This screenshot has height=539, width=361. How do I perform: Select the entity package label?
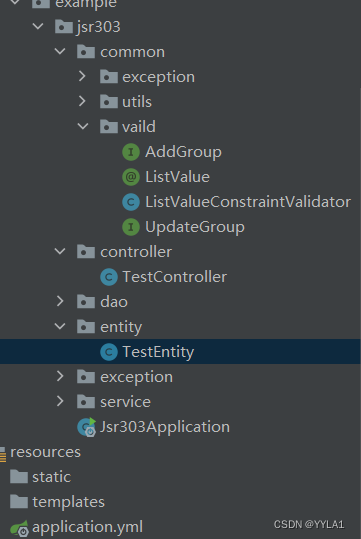point(121,327)
